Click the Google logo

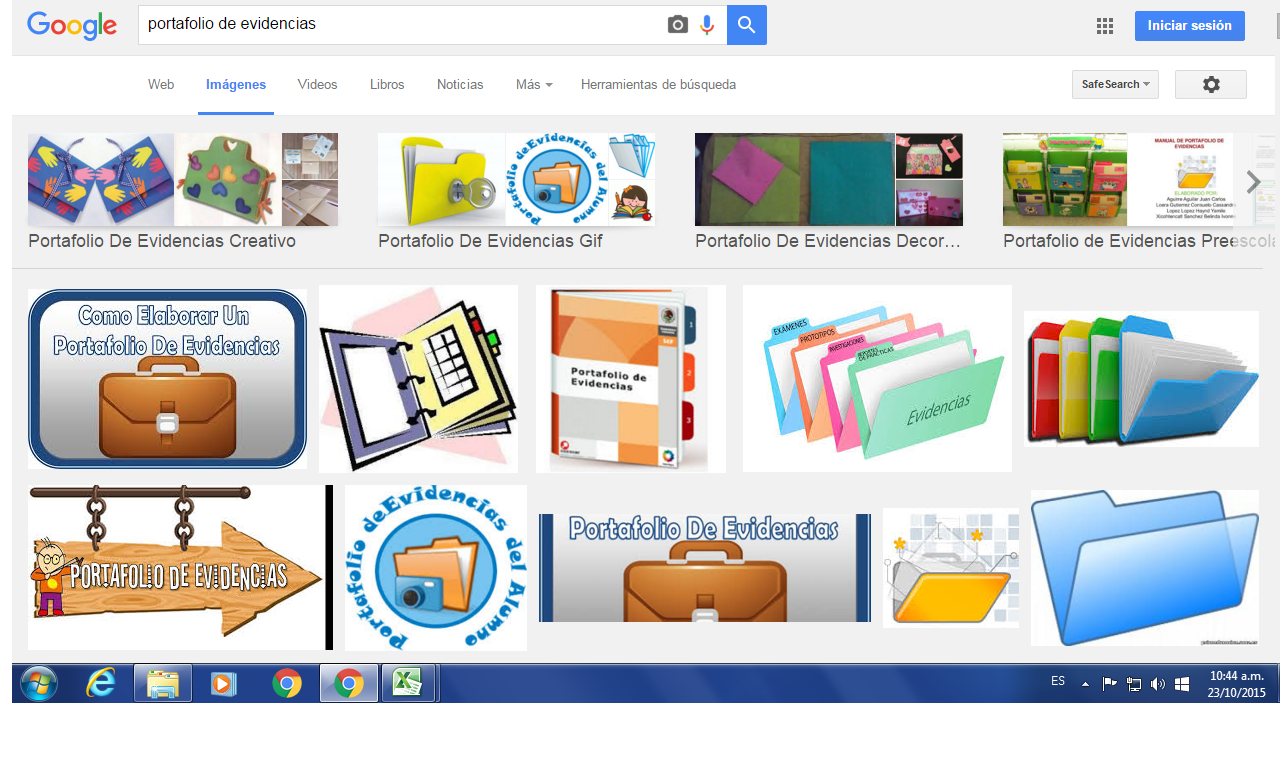tap(72, 26)
